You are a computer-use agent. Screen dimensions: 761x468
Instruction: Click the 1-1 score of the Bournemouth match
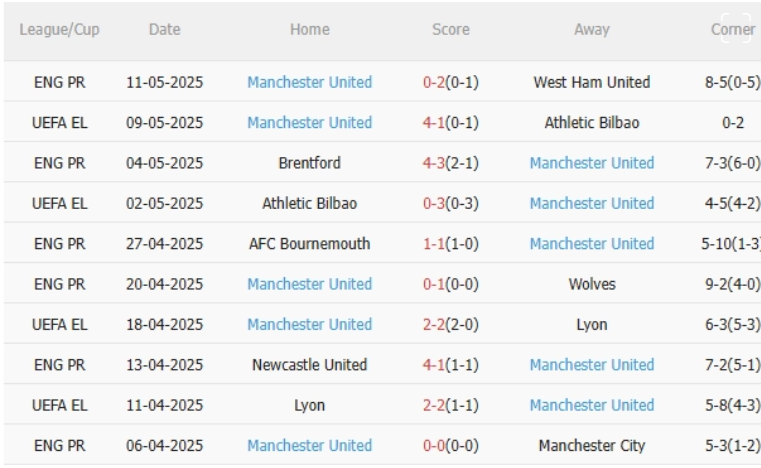coord(433,243)
